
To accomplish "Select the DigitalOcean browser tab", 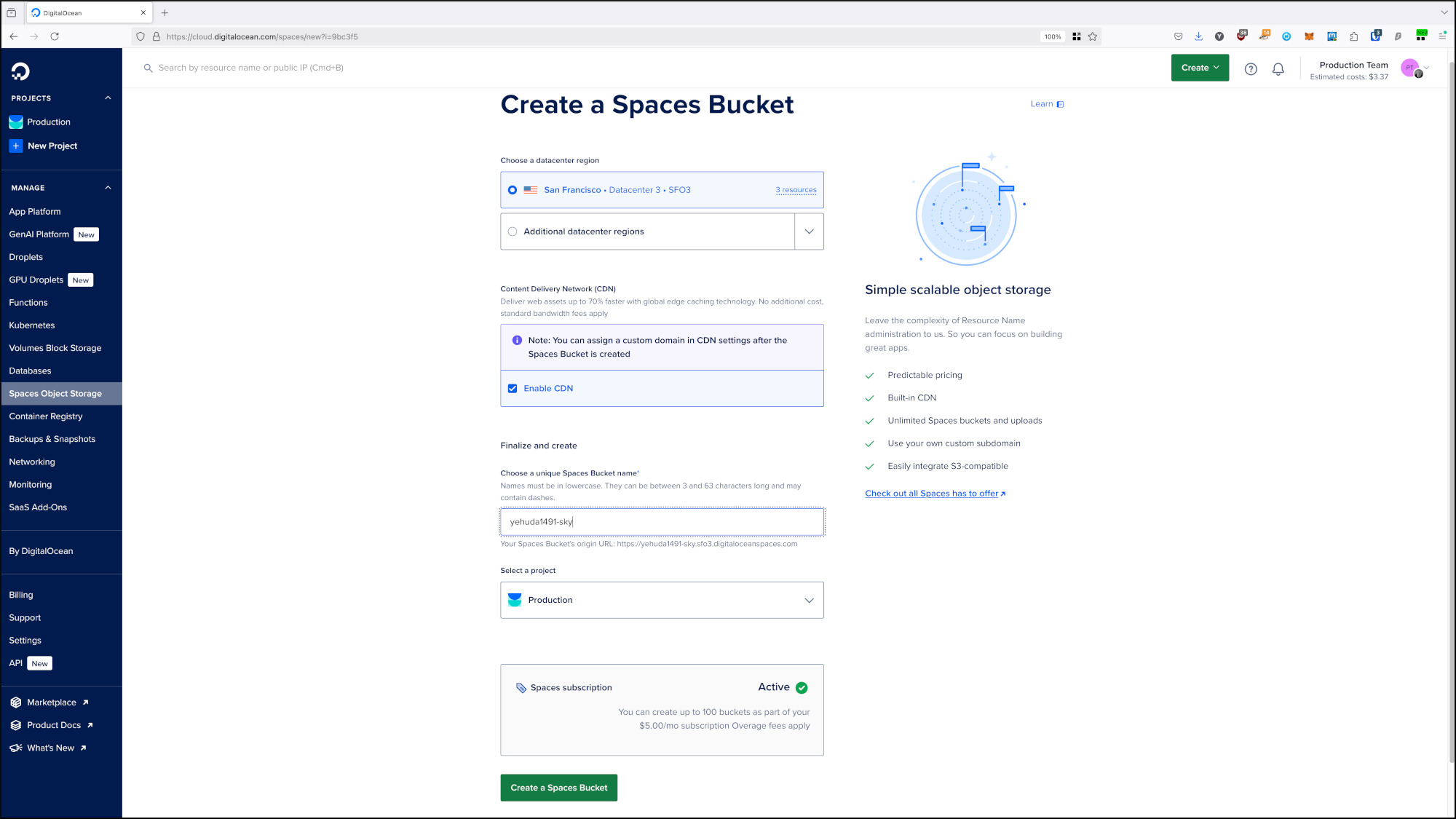I will 90,13.
